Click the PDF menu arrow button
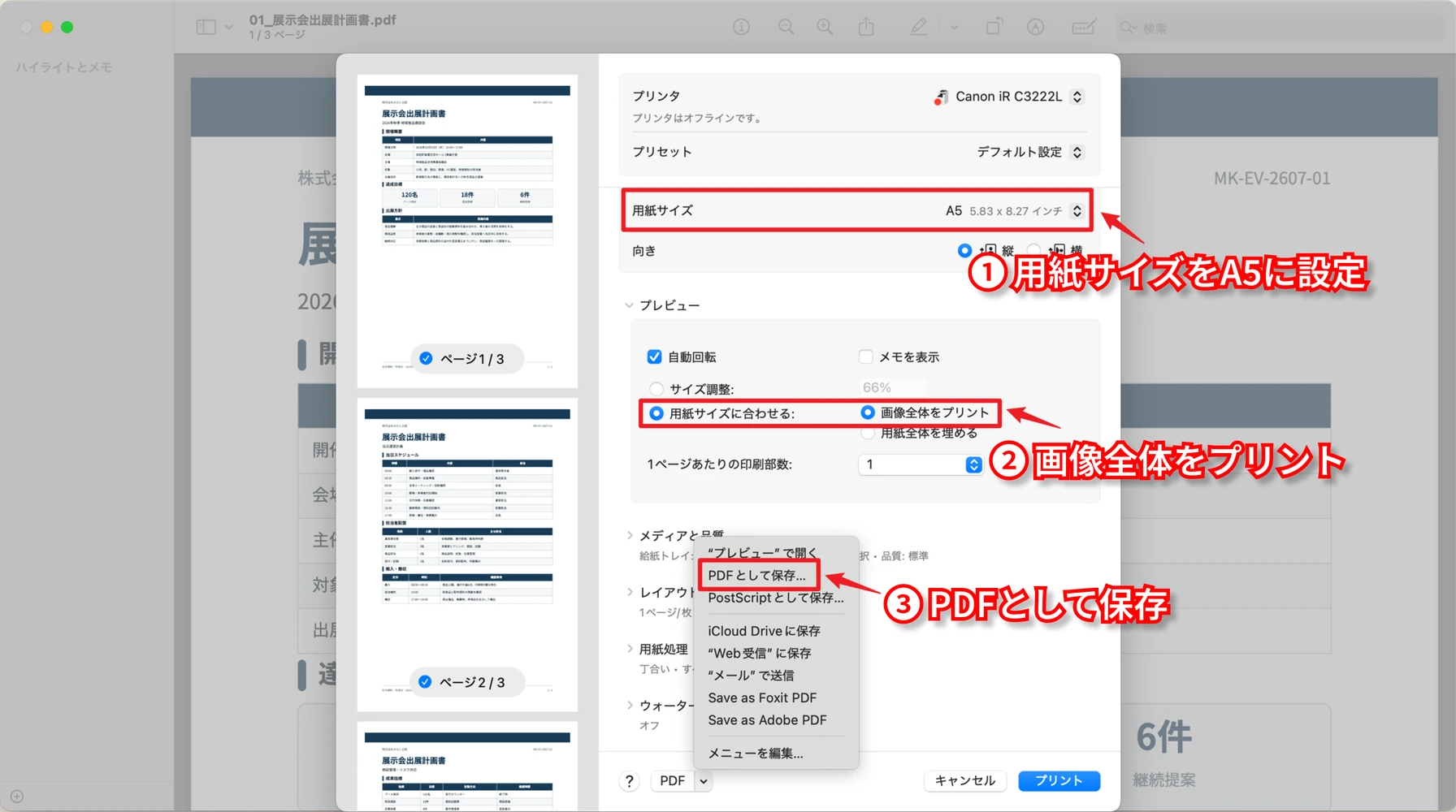This screenshot has height=812, width=1456. point(704,781)
